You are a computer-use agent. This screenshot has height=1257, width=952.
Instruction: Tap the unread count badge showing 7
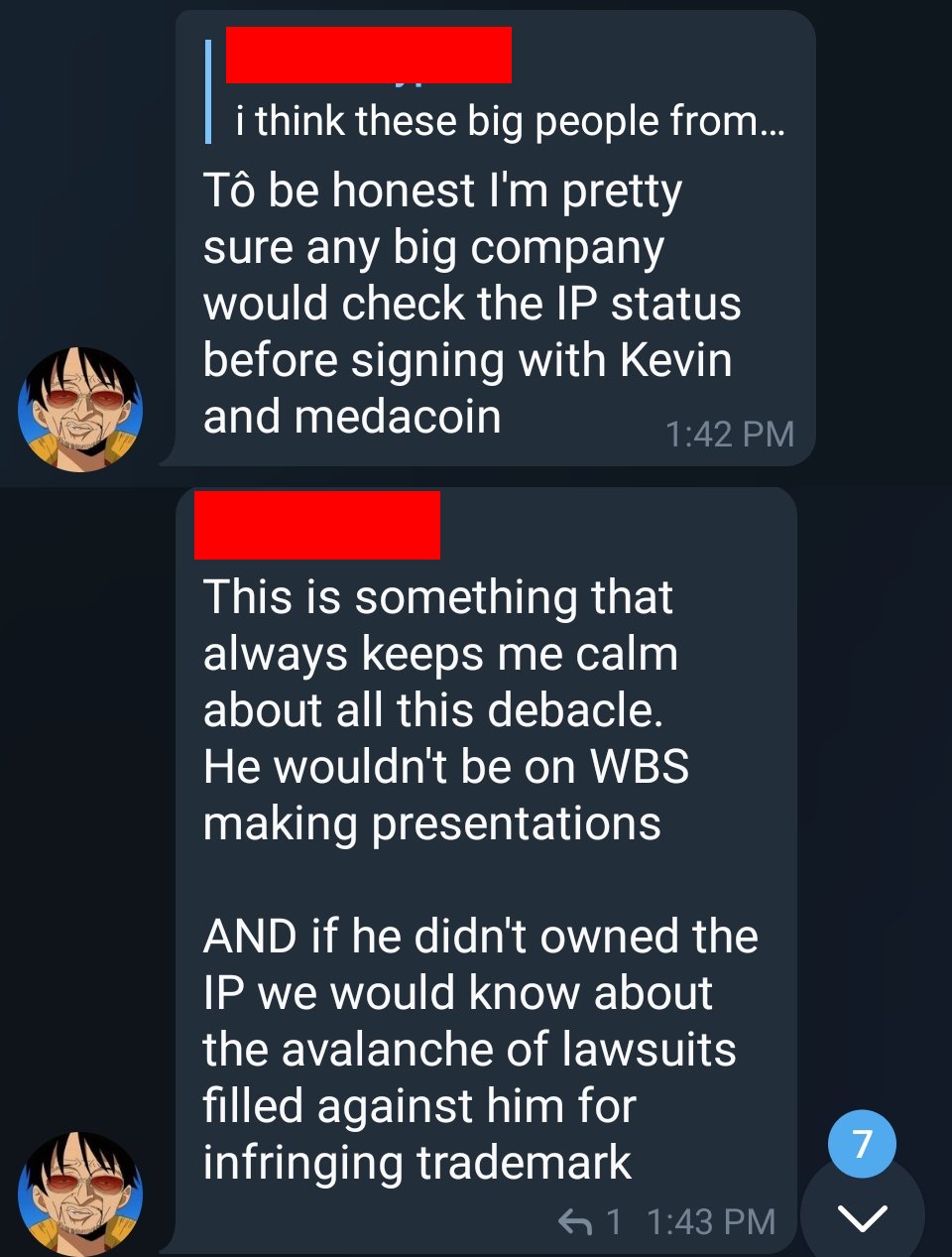[862, 1144]
